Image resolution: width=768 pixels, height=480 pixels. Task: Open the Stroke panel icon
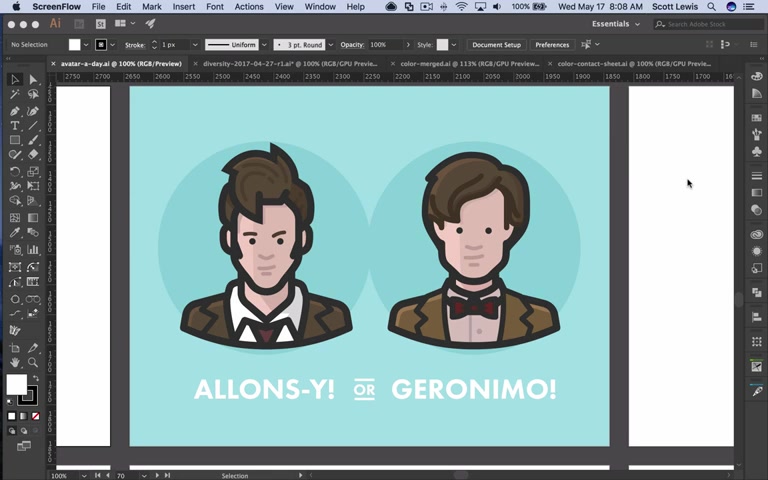[x=757, y=176]
